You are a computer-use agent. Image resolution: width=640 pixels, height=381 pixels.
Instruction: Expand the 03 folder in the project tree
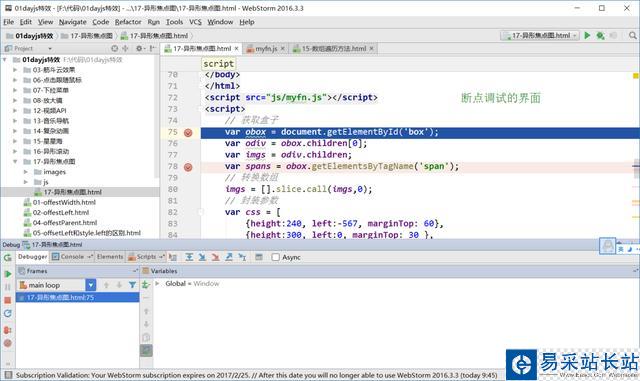coord(15,70)
